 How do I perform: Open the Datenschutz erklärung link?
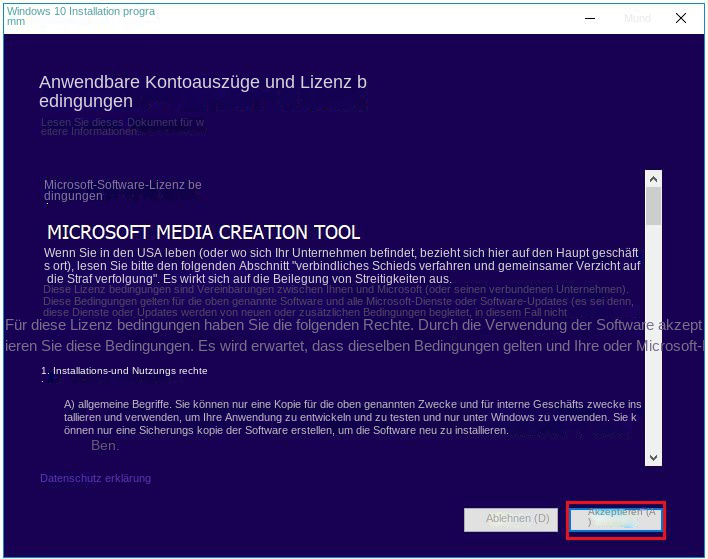pyautogui.click(x=95, y=478)
